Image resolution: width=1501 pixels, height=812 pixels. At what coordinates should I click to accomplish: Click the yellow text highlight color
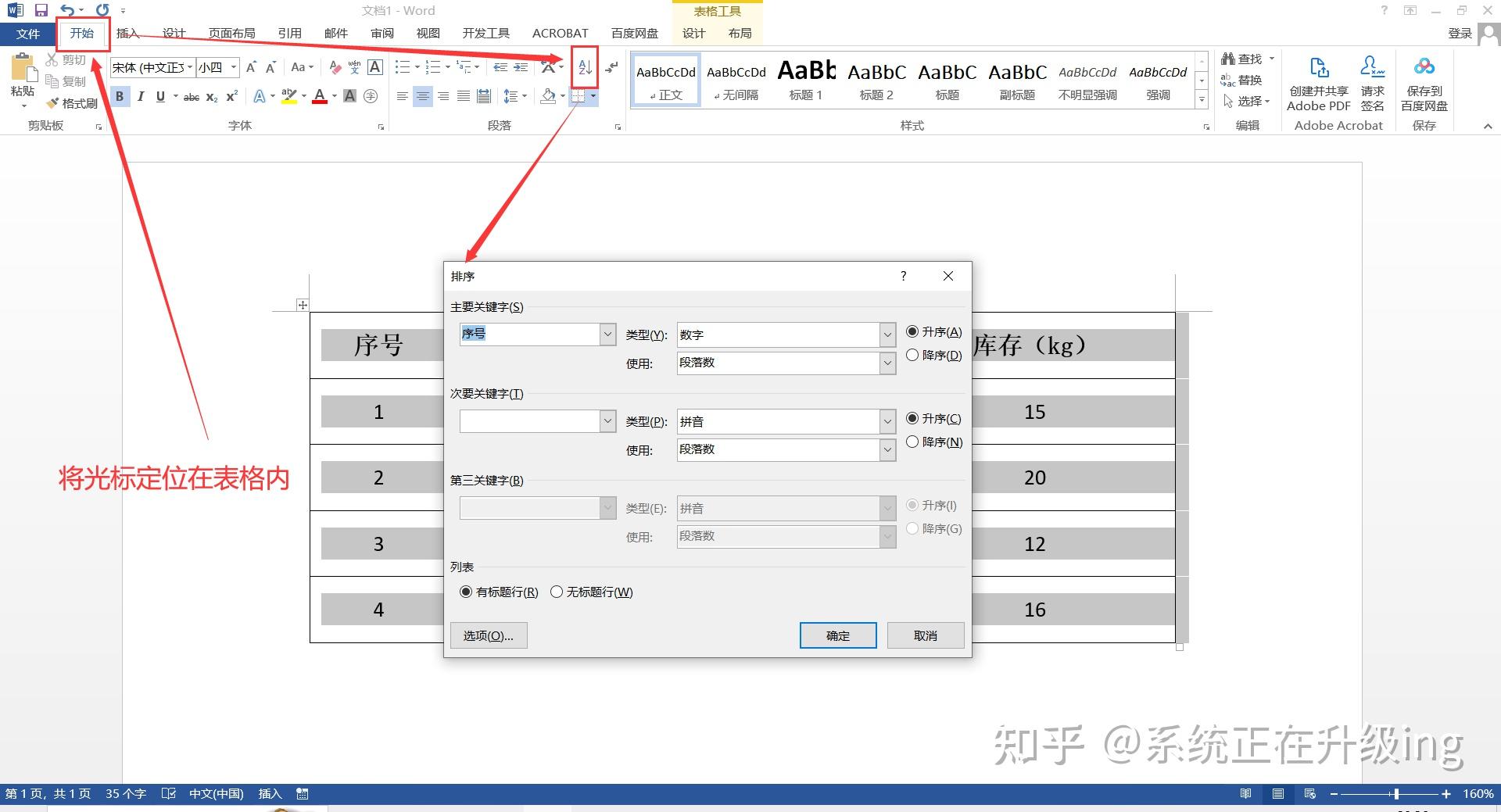288,96
